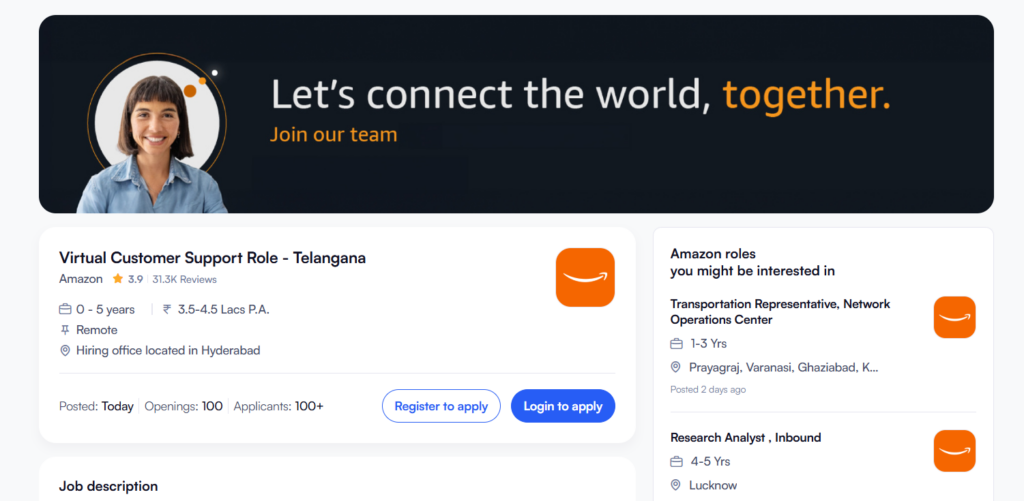Image resolution: width=1024 pixels, height=501 pixels.
Task: Click the location marker beside Hyderabad office
Action: (66, 351)
